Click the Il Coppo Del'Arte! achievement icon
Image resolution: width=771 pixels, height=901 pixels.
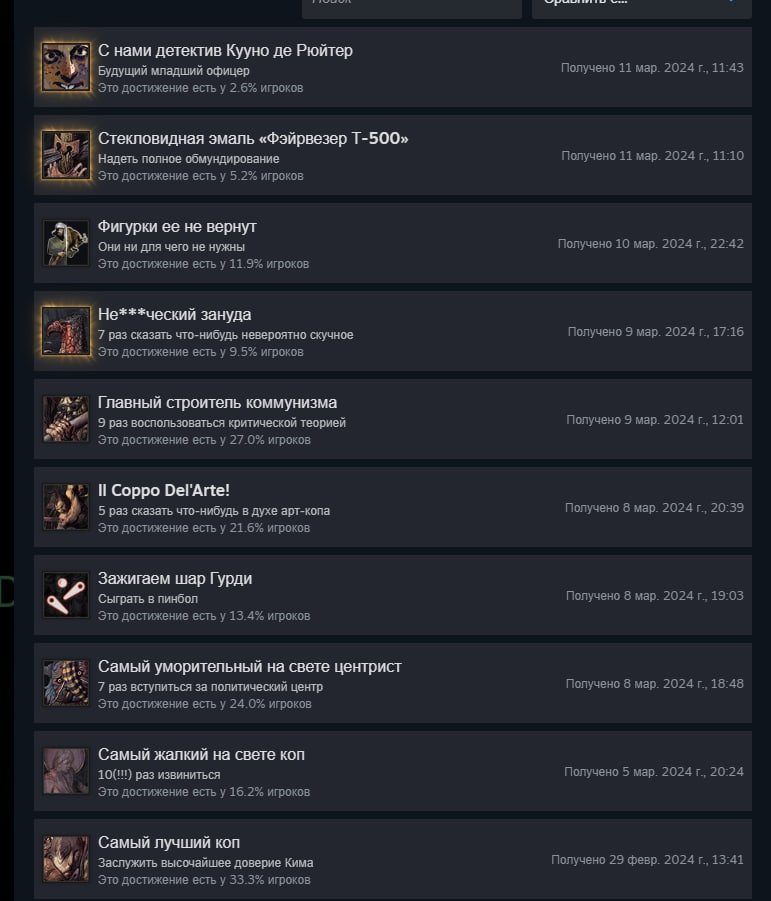[x=66, y=507]
